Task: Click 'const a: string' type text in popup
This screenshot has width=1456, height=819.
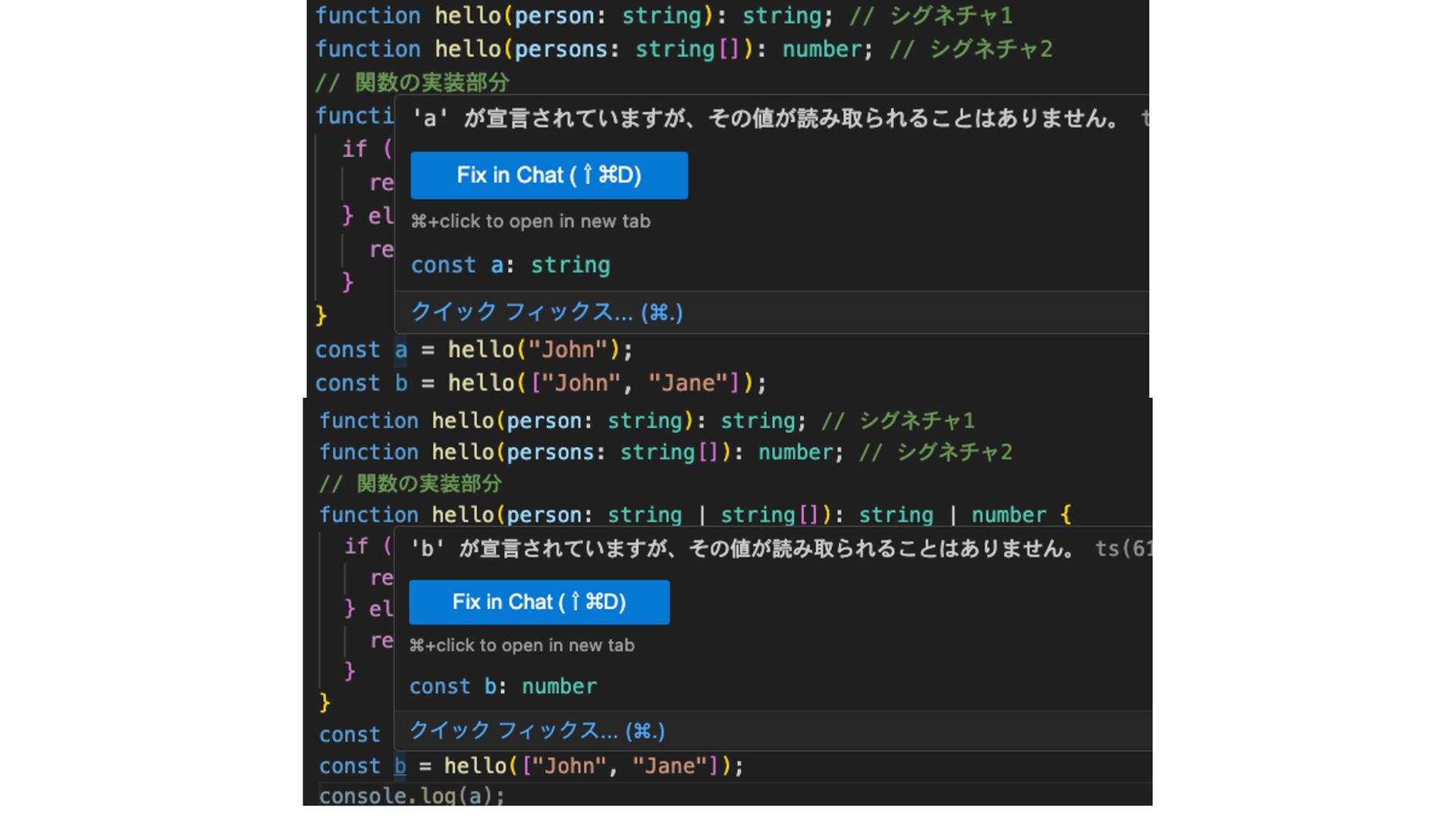Action: pyautogui.click(x=510, y=265)
